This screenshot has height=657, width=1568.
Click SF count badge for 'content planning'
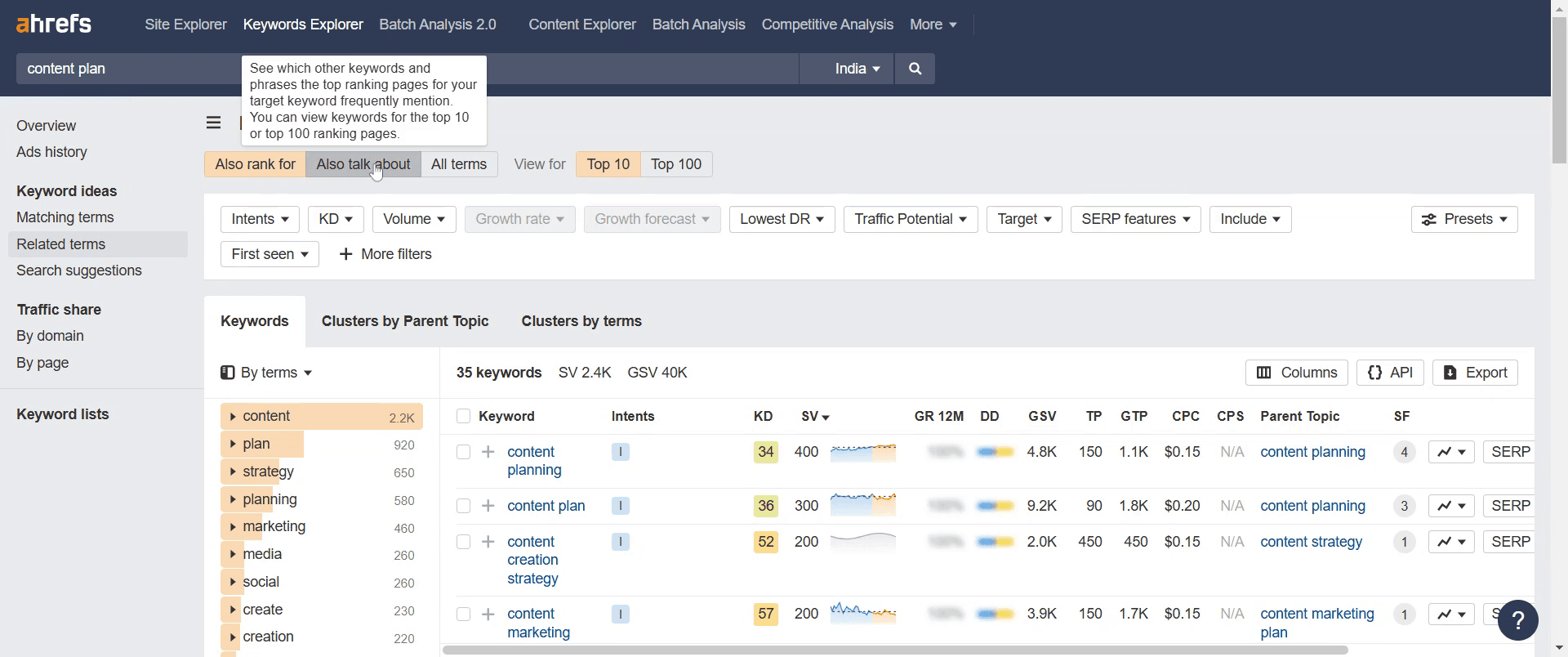(x=1405, y=452)
